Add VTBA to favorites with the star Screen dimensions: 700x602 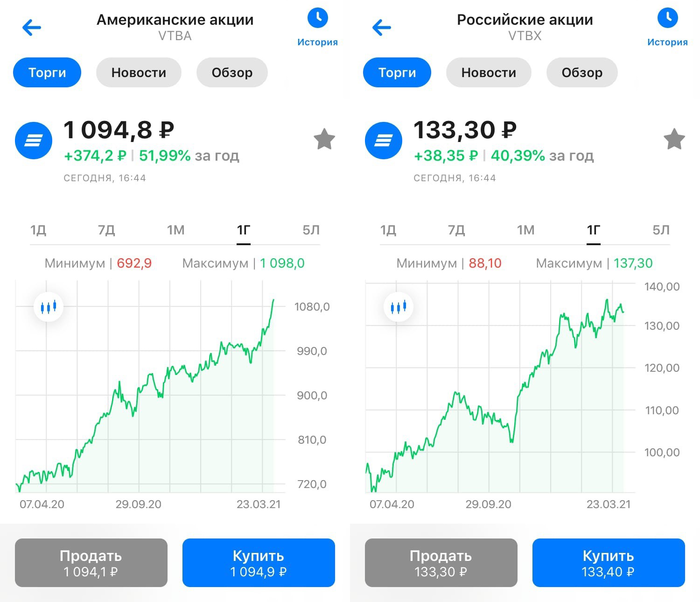pos(324,140)
